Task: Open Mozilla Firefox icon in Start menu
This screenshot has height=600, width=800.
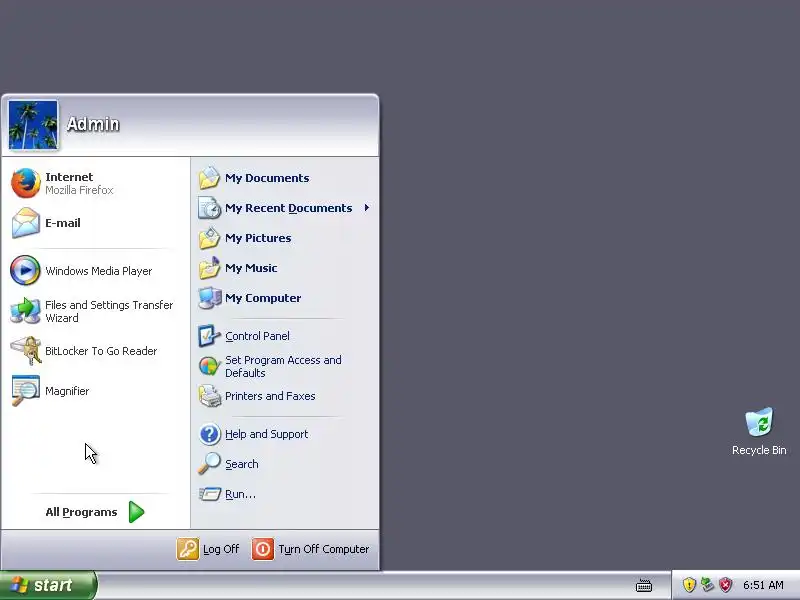Action: pos(26,183)
